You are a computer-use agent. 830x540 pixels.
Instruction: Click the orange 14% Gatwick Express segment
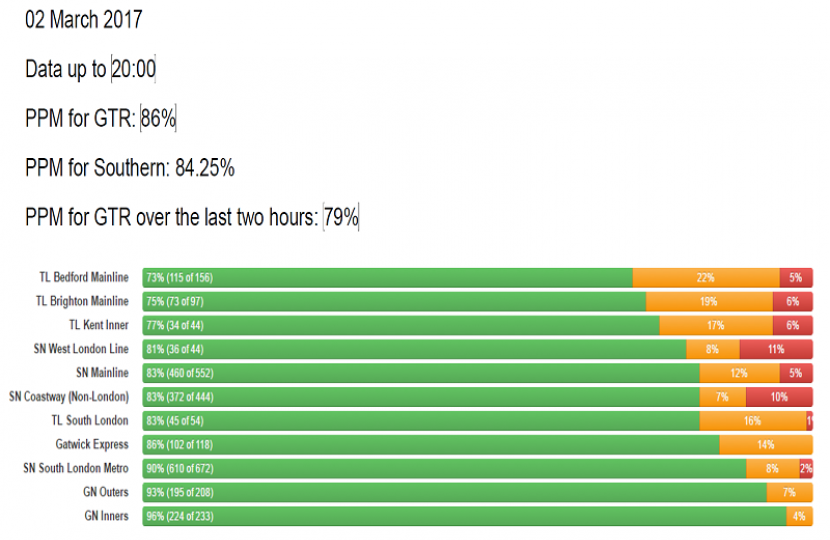coord(766,444)
